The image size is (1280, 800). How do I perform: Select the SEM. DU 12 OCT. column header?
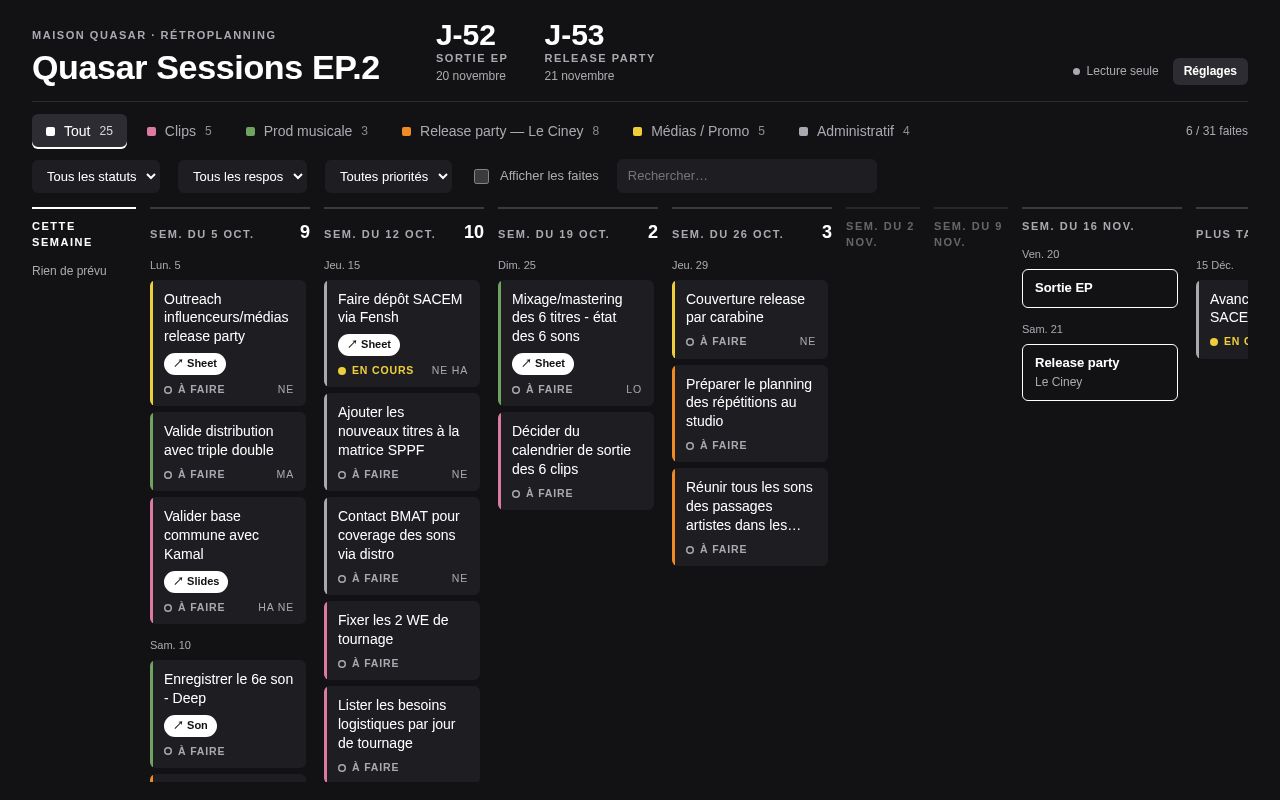(x=404, y=233)
